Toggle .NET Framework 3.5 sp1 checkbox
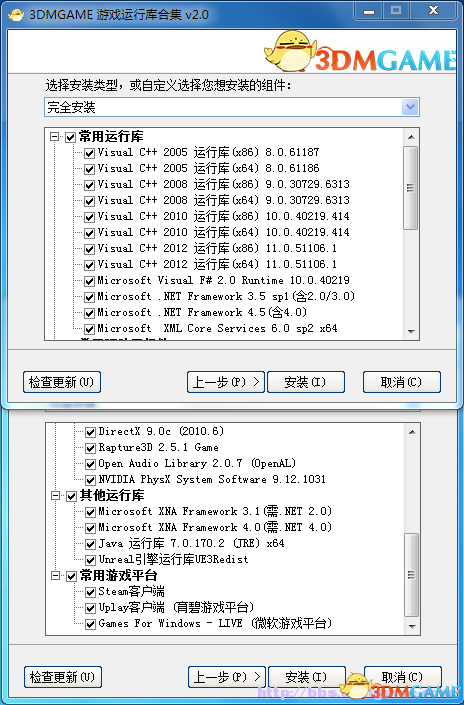Viewport: 464px width, 705px height. coord(89,297)
